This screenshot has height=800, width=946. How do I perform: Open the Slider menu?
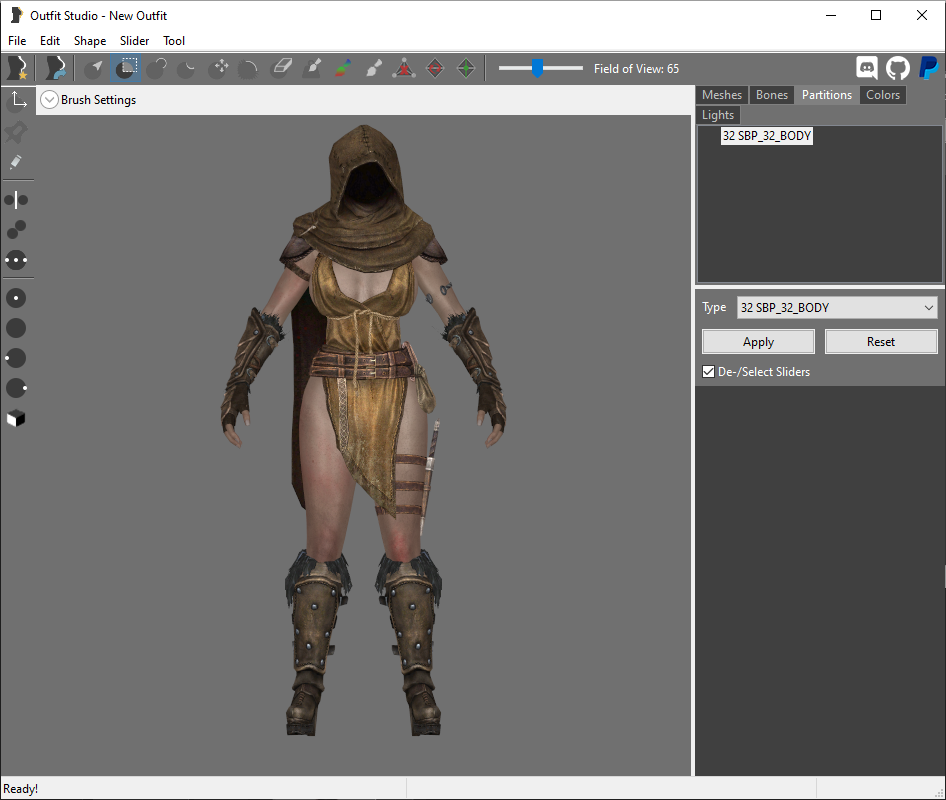(134, 40)
